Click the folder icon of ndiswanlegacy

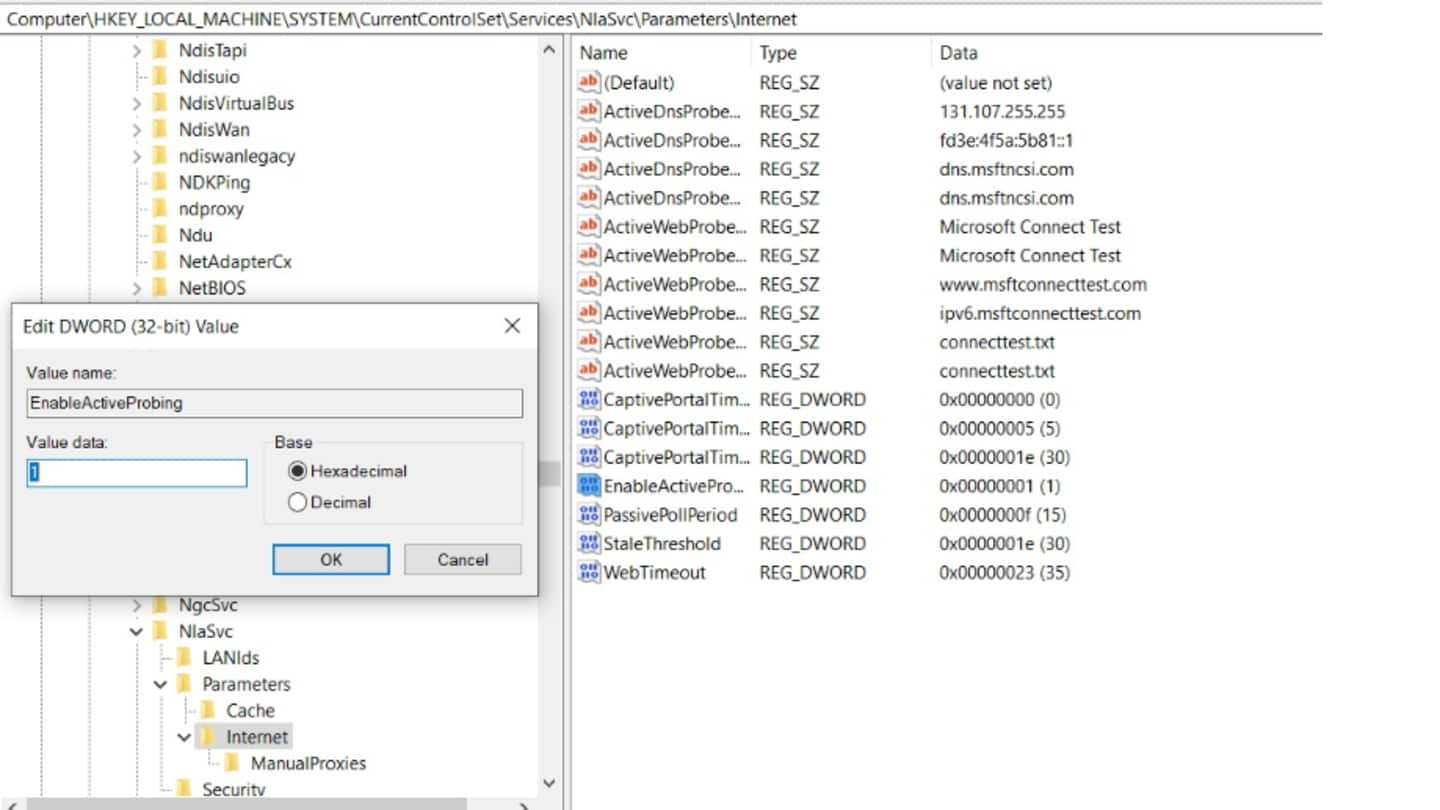(160, 156)
